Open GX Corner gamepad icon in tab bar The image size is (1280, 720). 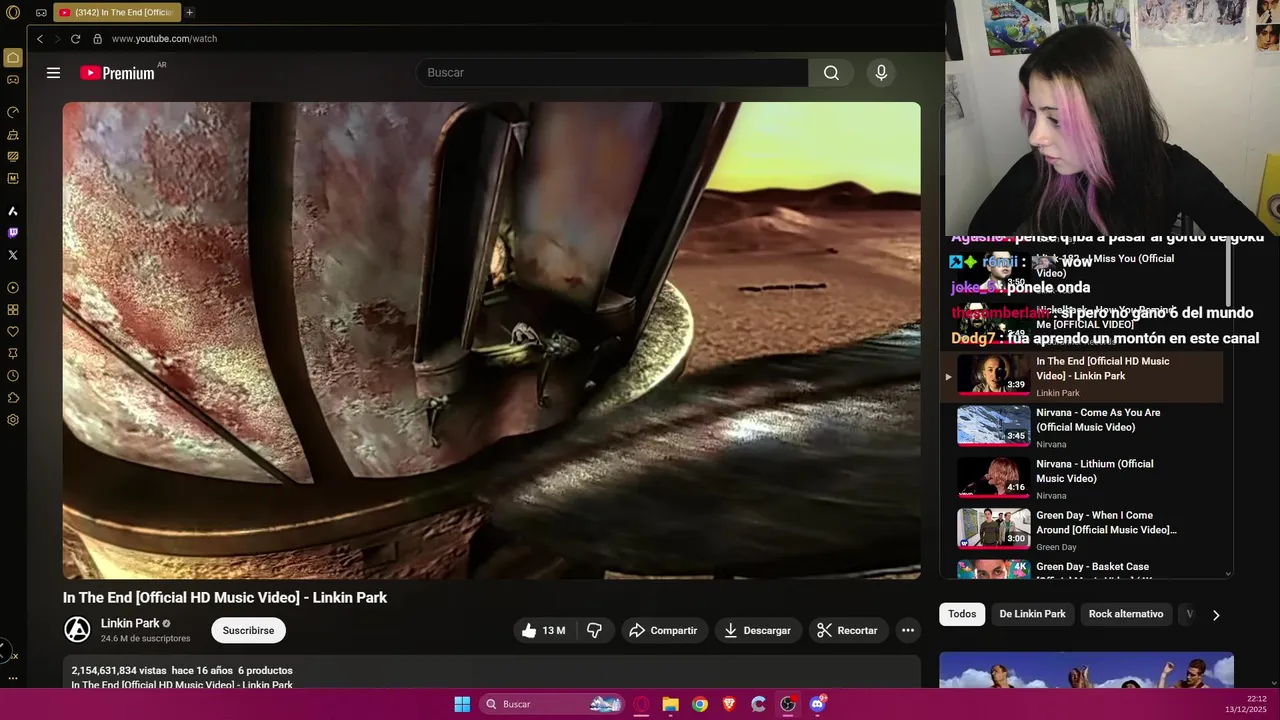41,13
